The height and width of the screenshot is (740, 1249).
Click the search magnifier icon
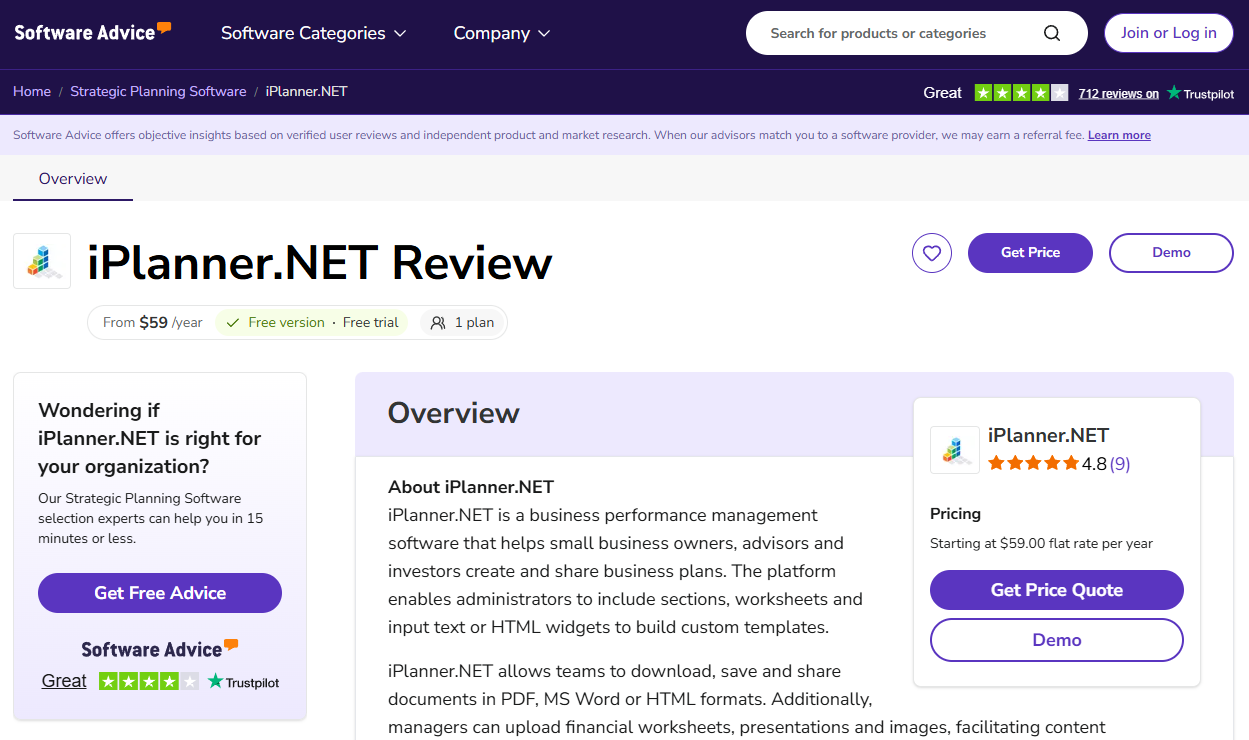pos(1052,33)
